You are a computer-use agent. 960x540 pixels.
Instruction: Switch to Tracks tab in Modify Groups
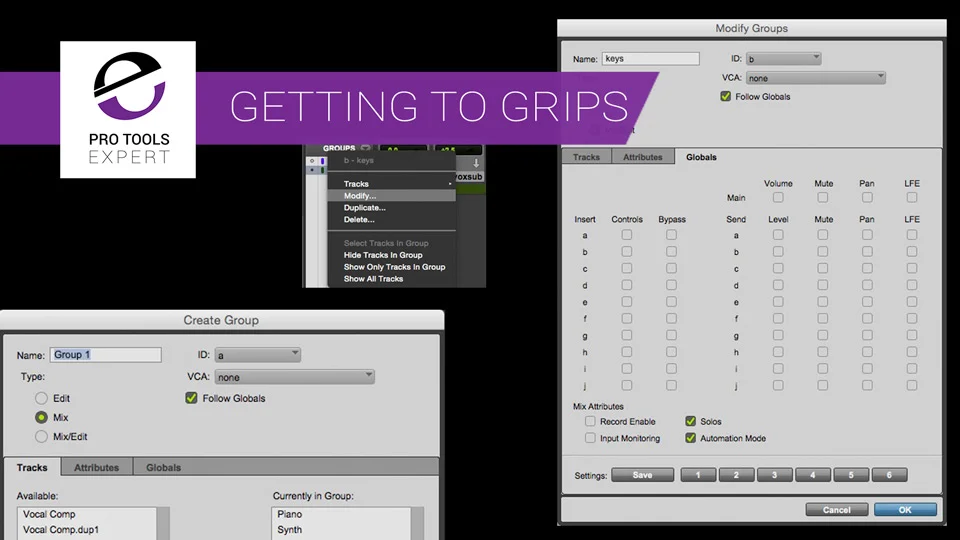click(587, 157)
